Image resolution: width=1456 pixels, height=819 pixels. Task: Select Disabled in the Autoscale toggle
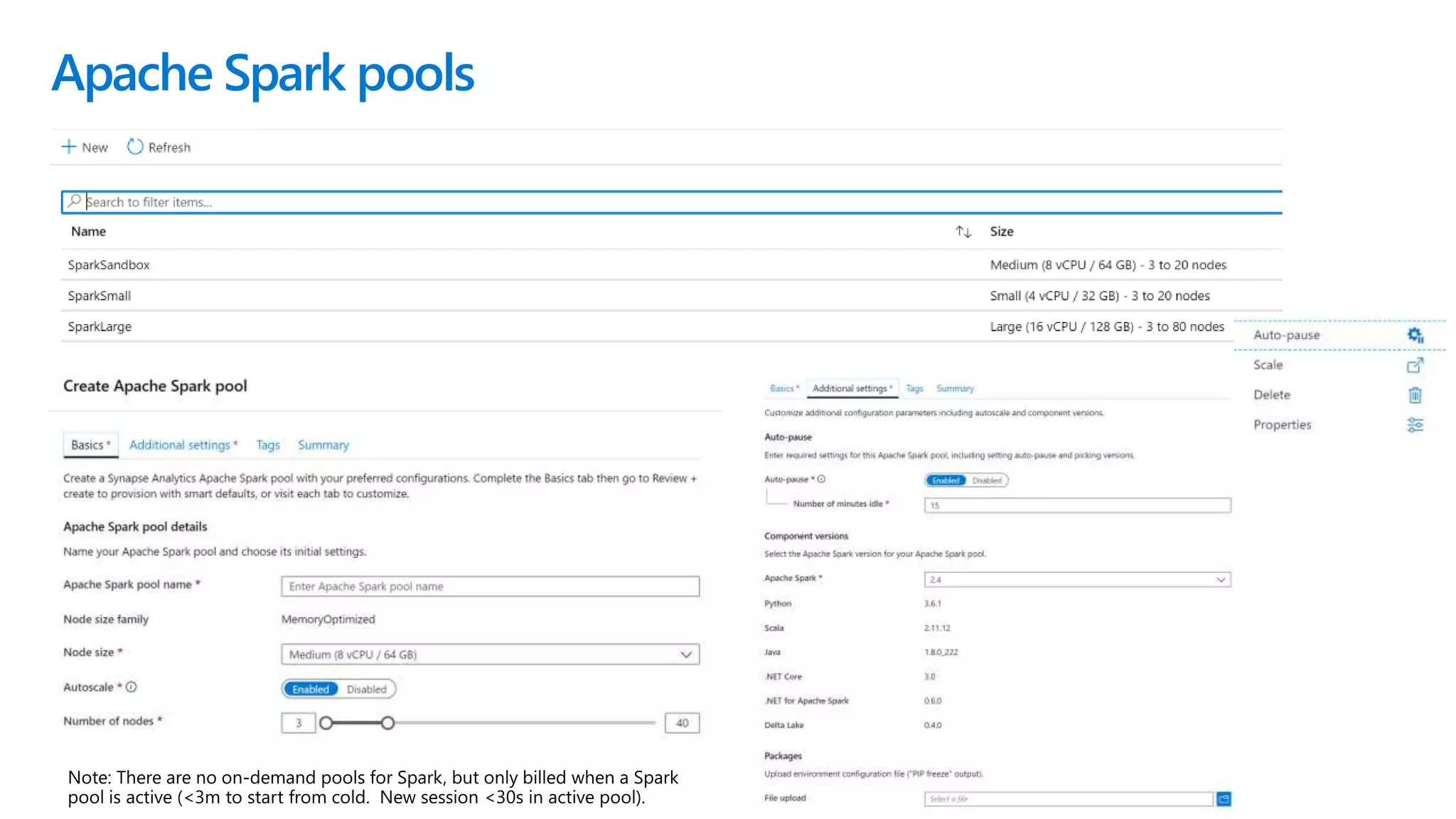[x=366, y=689]
